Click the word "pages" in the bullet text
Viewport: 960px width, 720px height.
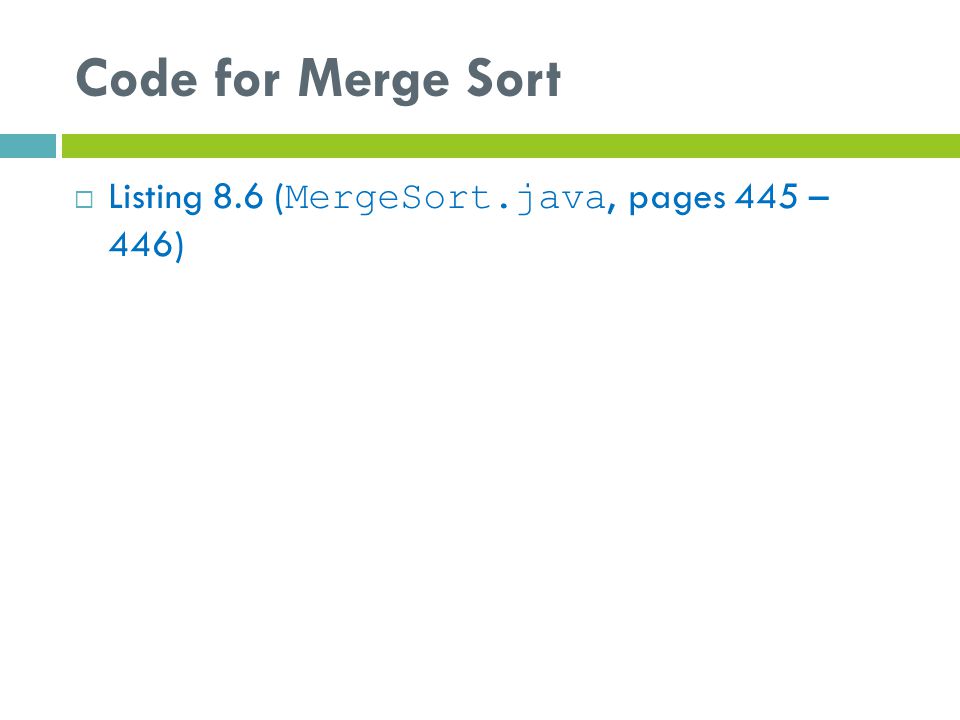[x=677, y=200]
